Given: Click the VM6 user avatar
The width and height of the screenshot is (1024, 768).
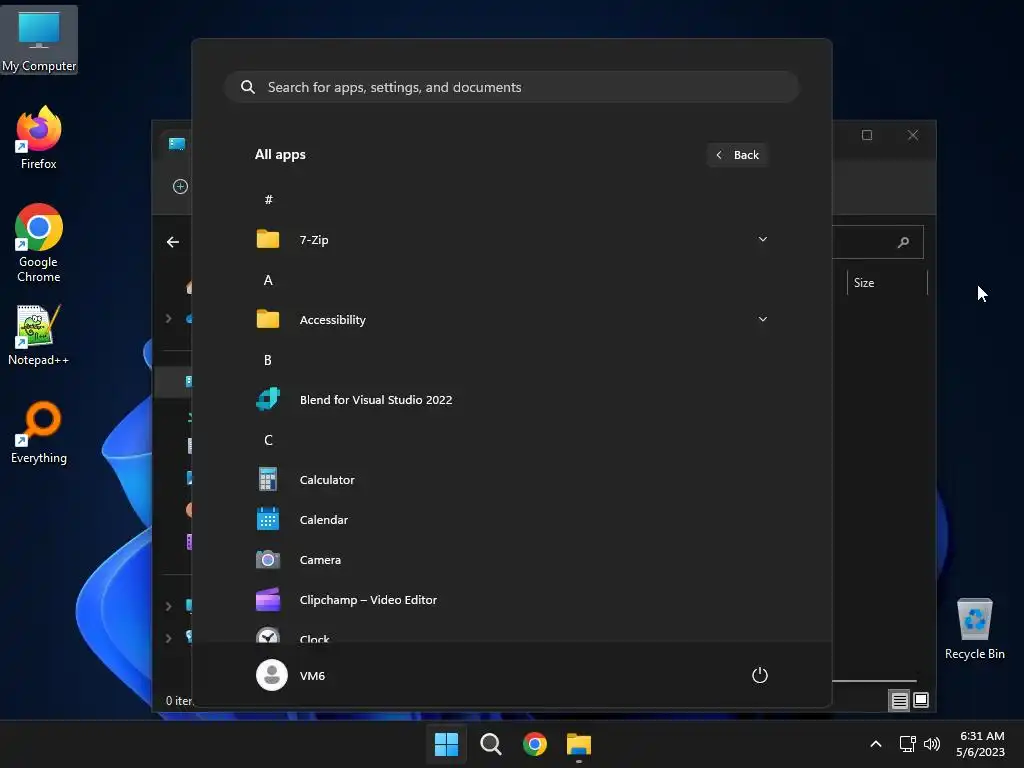Looking at the screenshot, I should click(x=272, y=675).
